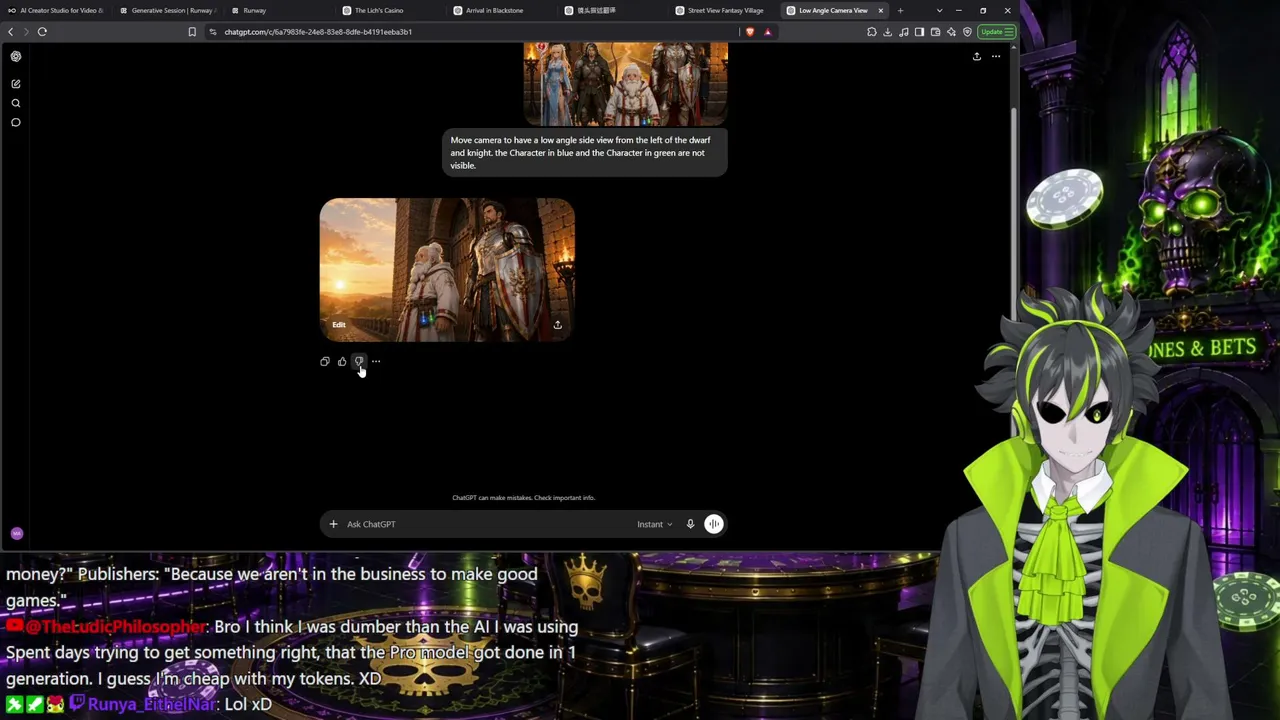Click the chatgpt.com address bar URL
This screenshot has width=1280, height=720.
click(318, 32)
